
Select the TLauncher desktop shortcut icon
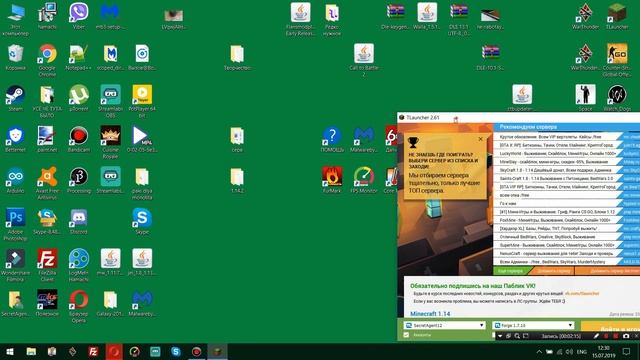pyautogui.click(x=617, y=16)
